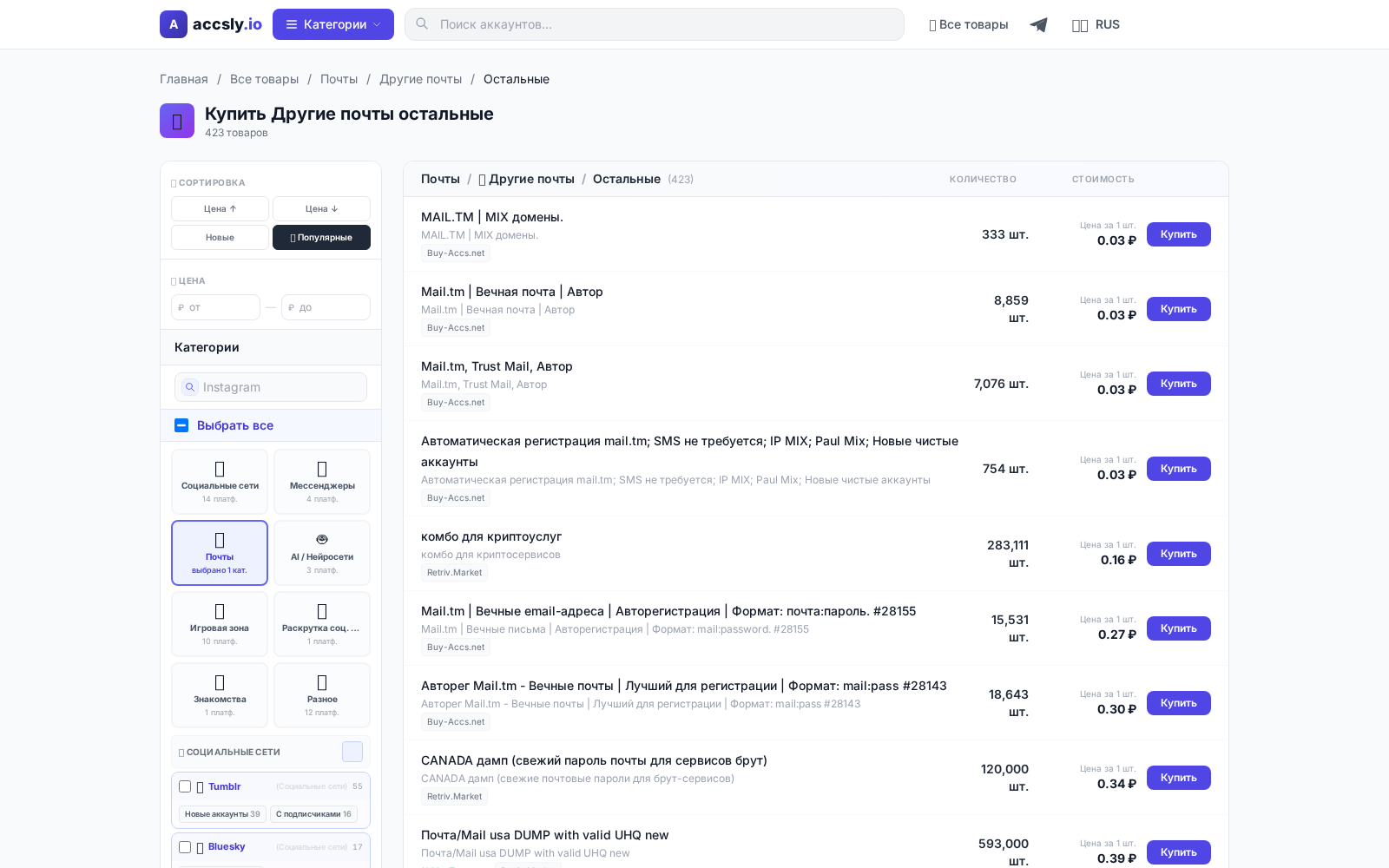Screen dimensions: 1389x868
Task: Select the Почты category tile
Action: 220,553
